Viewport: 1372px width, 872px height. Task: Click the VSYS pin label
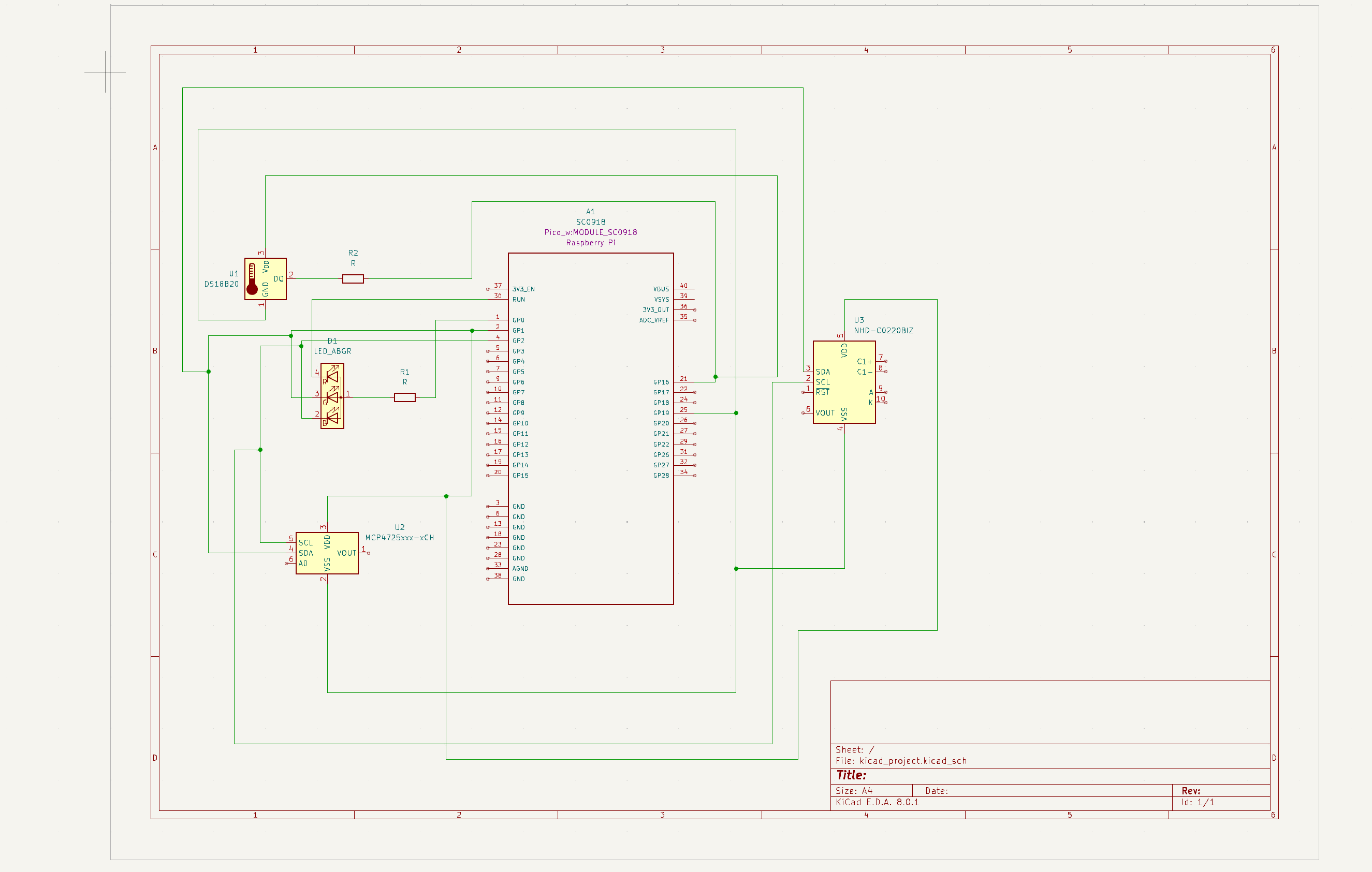(661, 299)
